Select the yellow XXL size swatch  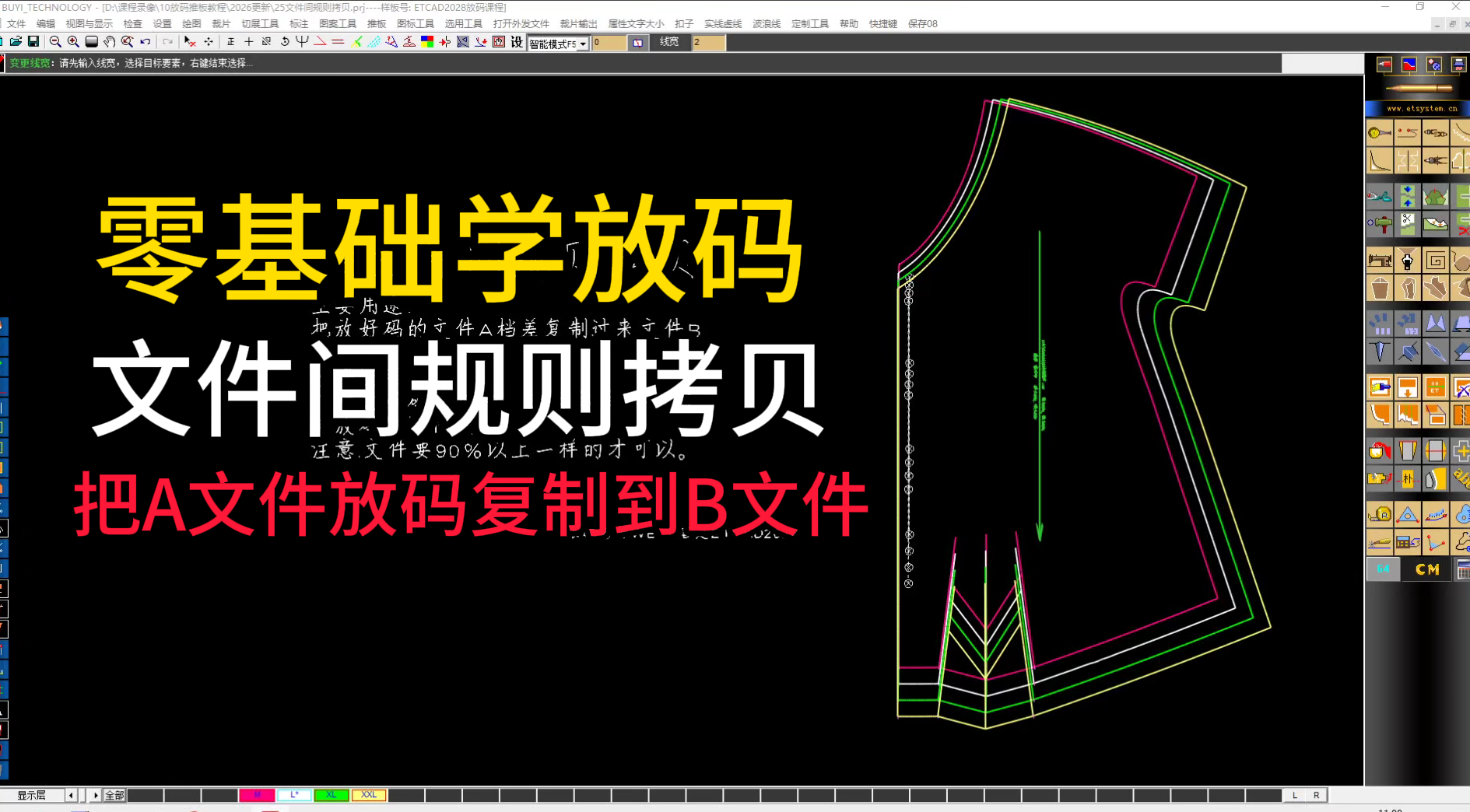click(x=369, y=795)
